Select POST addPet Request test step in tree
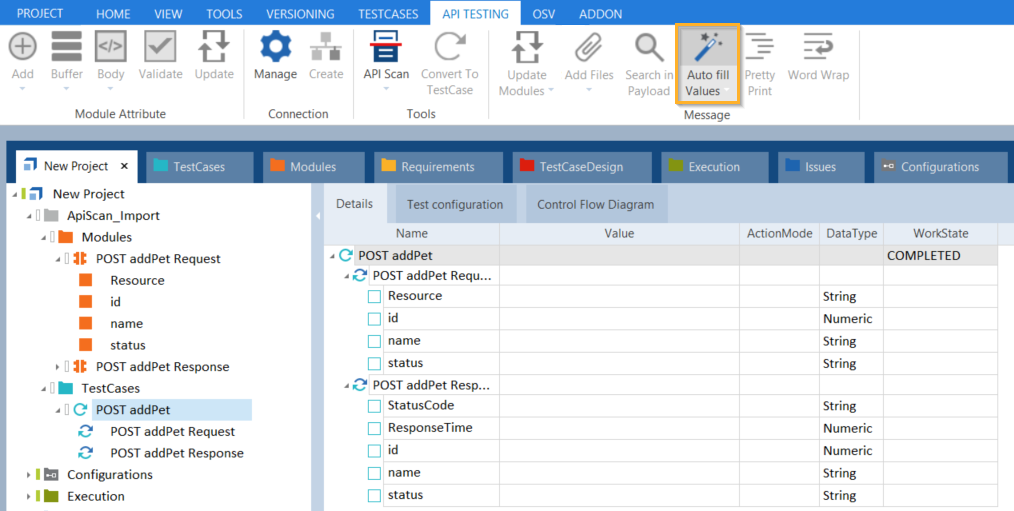 (172, 432)
